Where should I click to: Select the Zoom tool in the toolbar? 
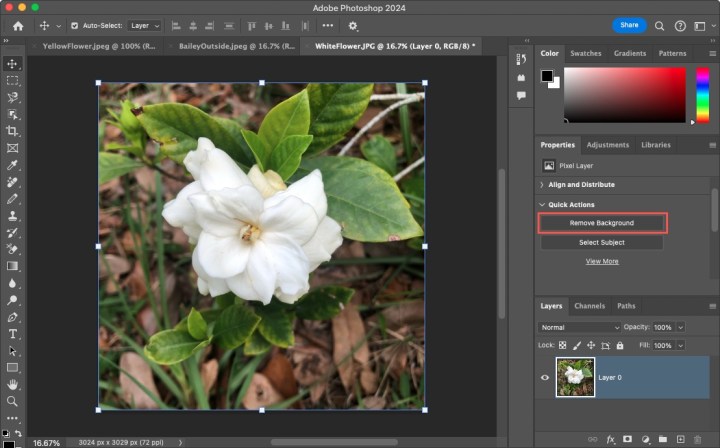(x=12, y=401)
